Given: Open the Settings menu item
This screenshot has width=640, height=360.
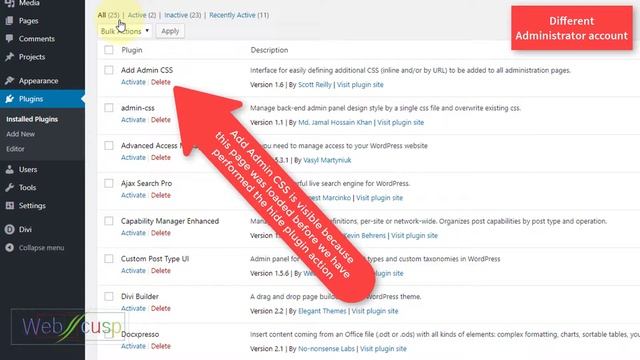Looking at the screenshot, I should coord(32,206).
